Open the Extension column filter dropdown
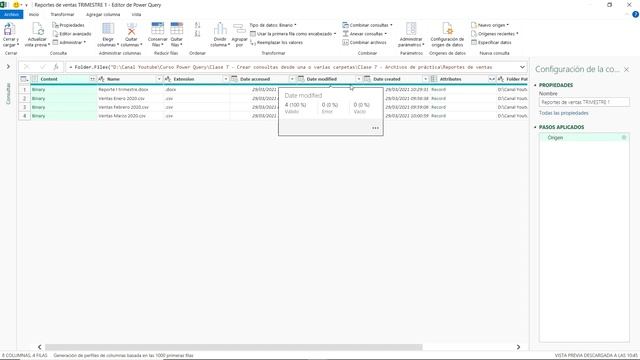640x360 pixels. tap(226, 79)
